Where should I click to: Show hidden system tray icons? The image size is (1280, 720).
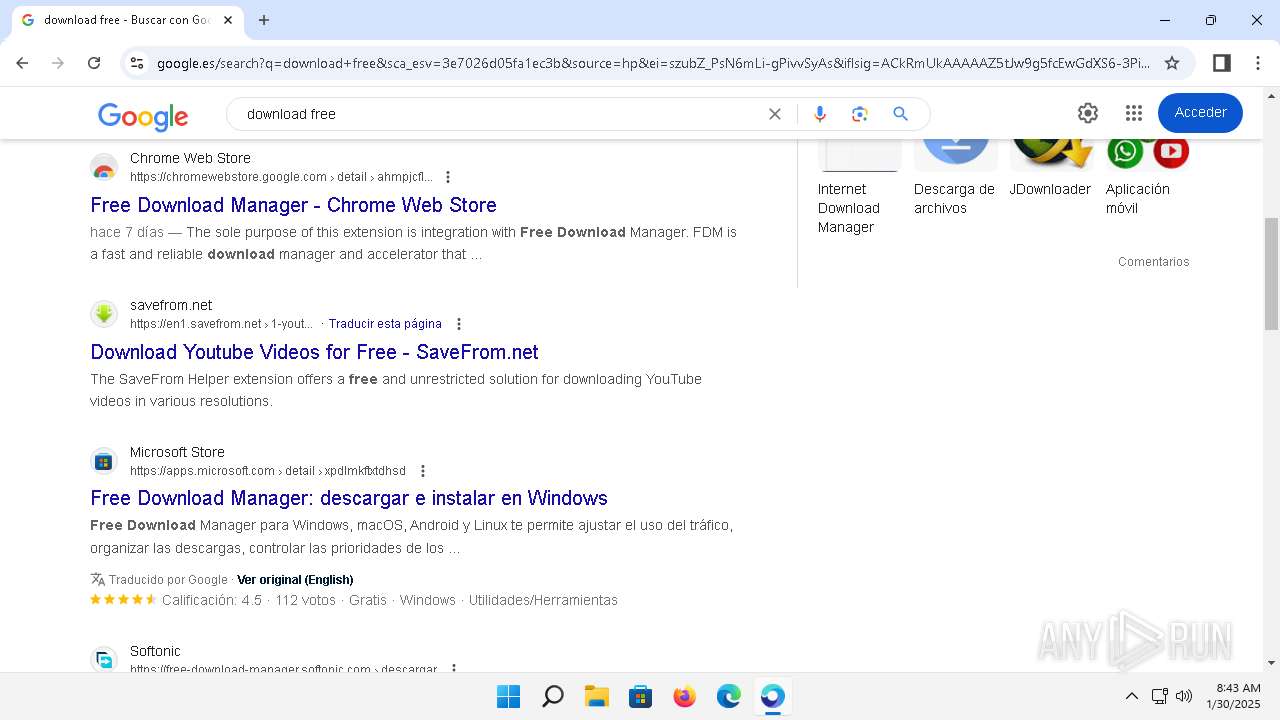click(x=1131, y=696)
